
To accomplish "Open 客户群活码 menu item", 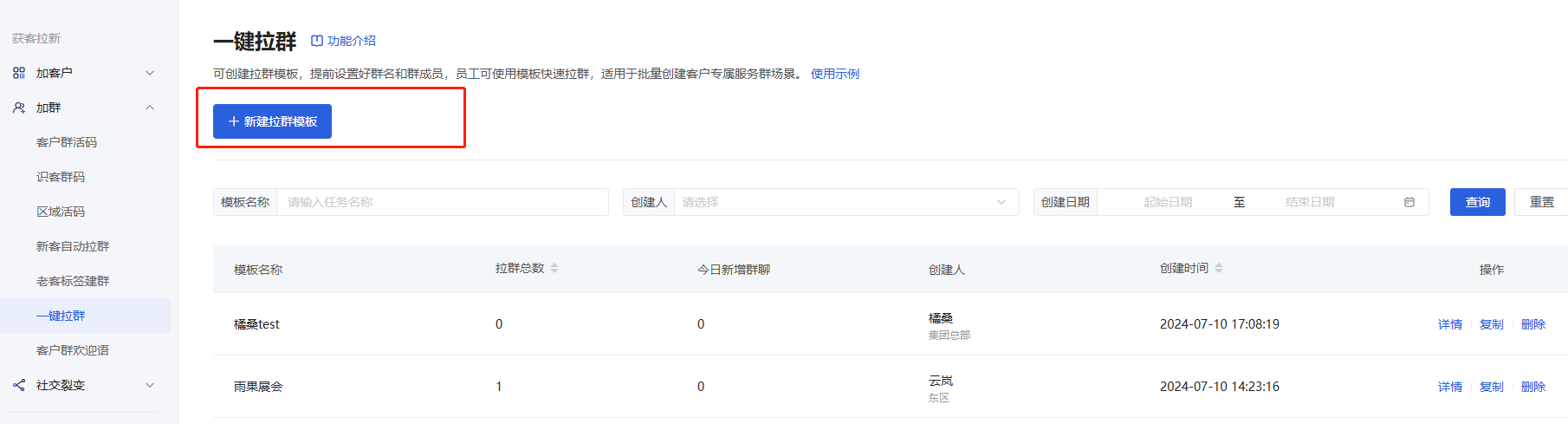I will 67,142.
